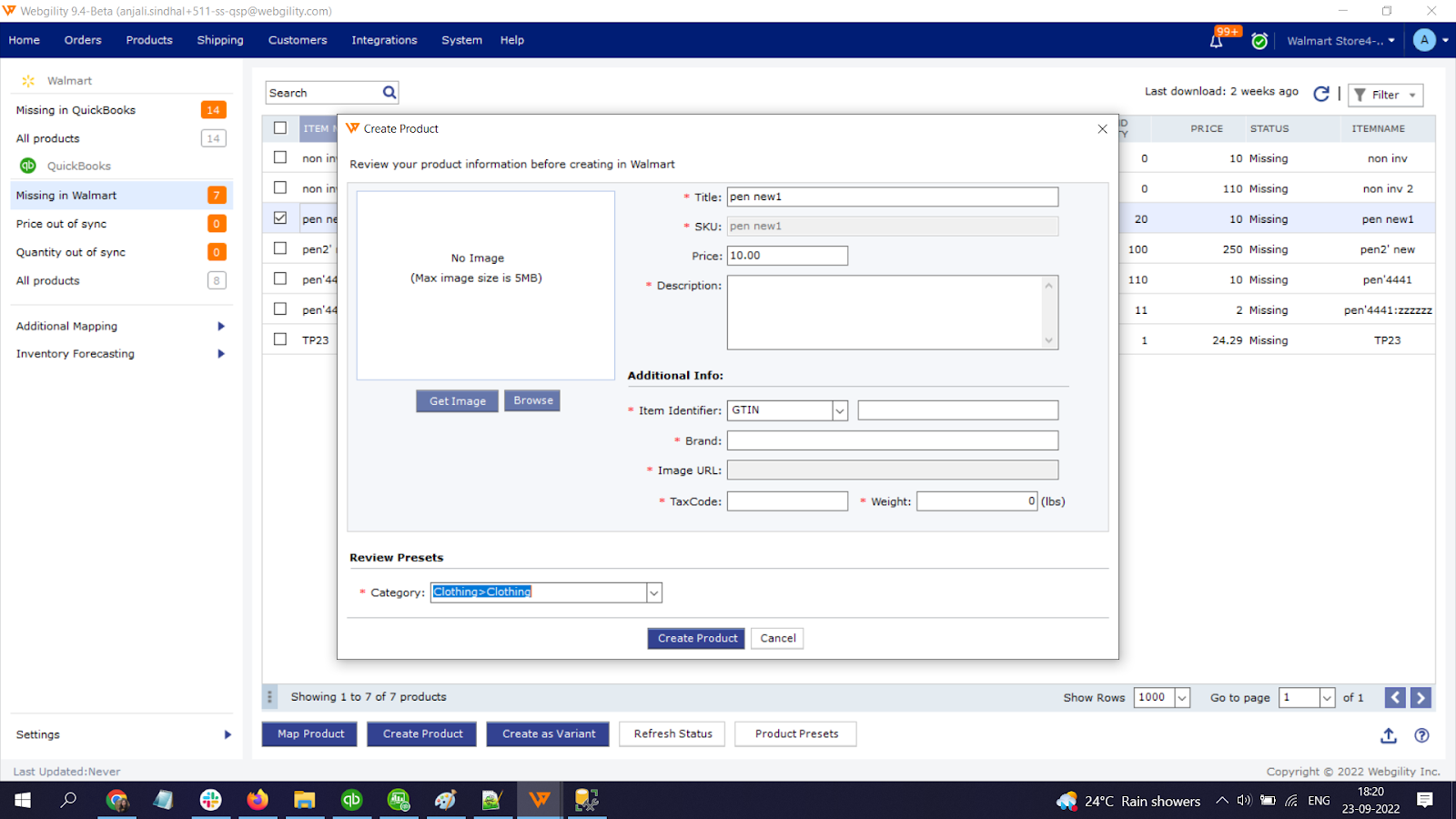Launch Chrome from the taskbar

116,800
